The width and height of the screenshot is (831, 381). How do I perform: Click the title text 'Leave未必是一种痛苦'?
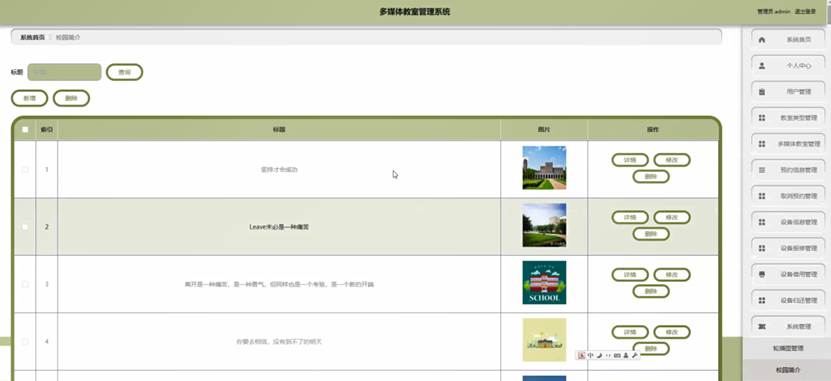click(279, 227)
